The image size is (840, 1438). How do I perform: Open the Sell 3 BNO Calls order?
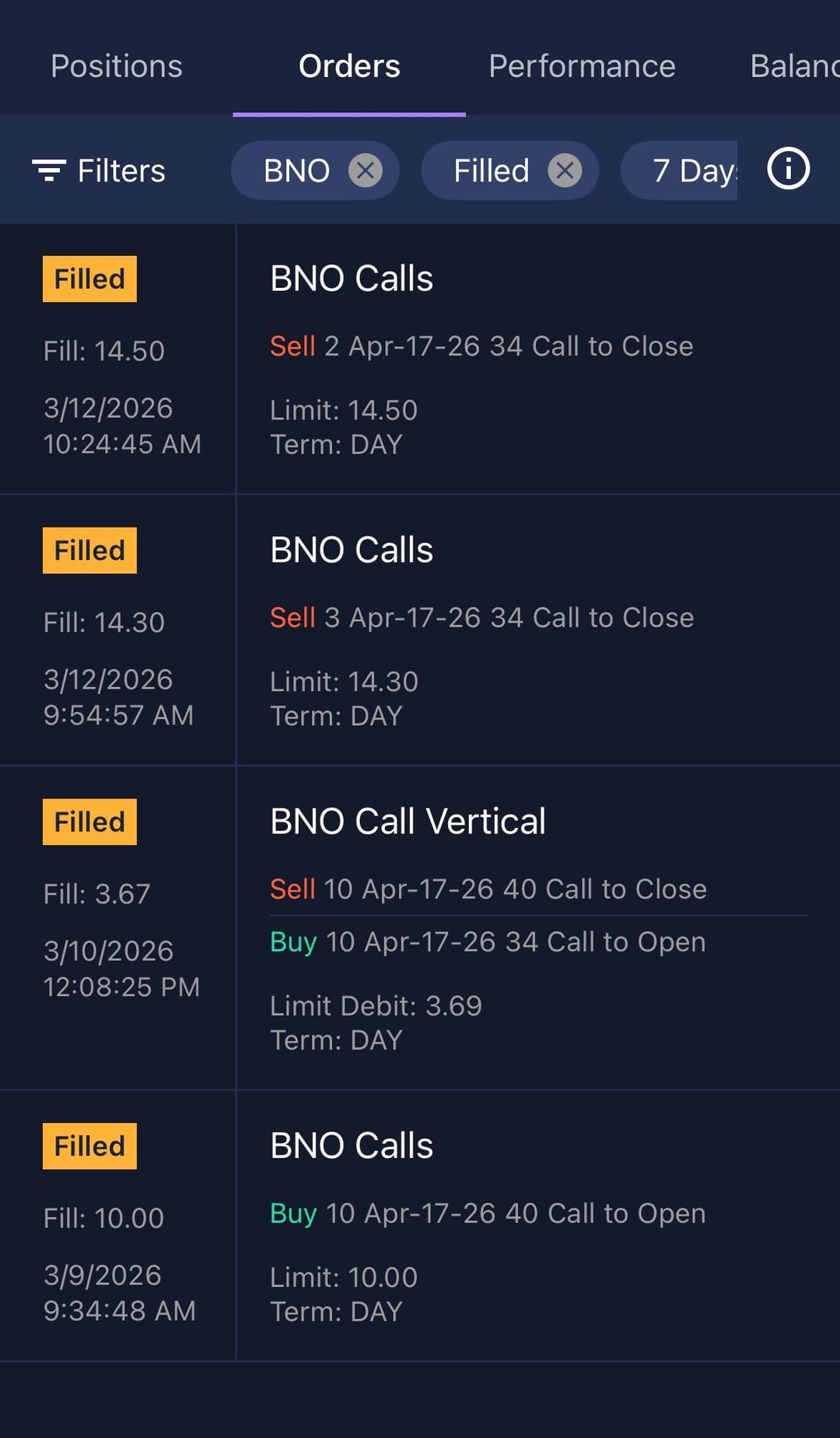tap(537, 630)
